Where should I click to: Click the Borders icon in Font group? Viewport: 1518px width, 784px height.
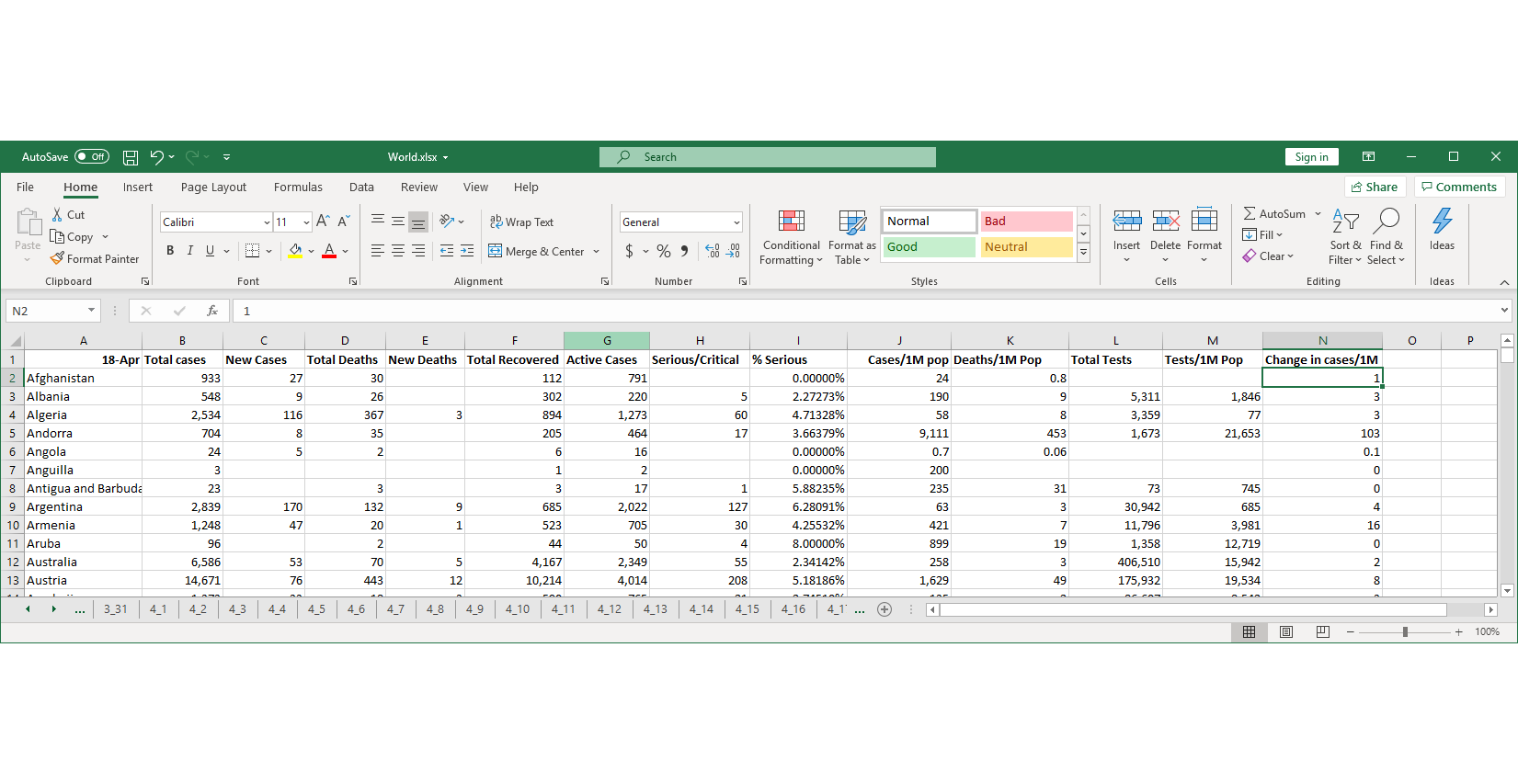pos(252,251)
